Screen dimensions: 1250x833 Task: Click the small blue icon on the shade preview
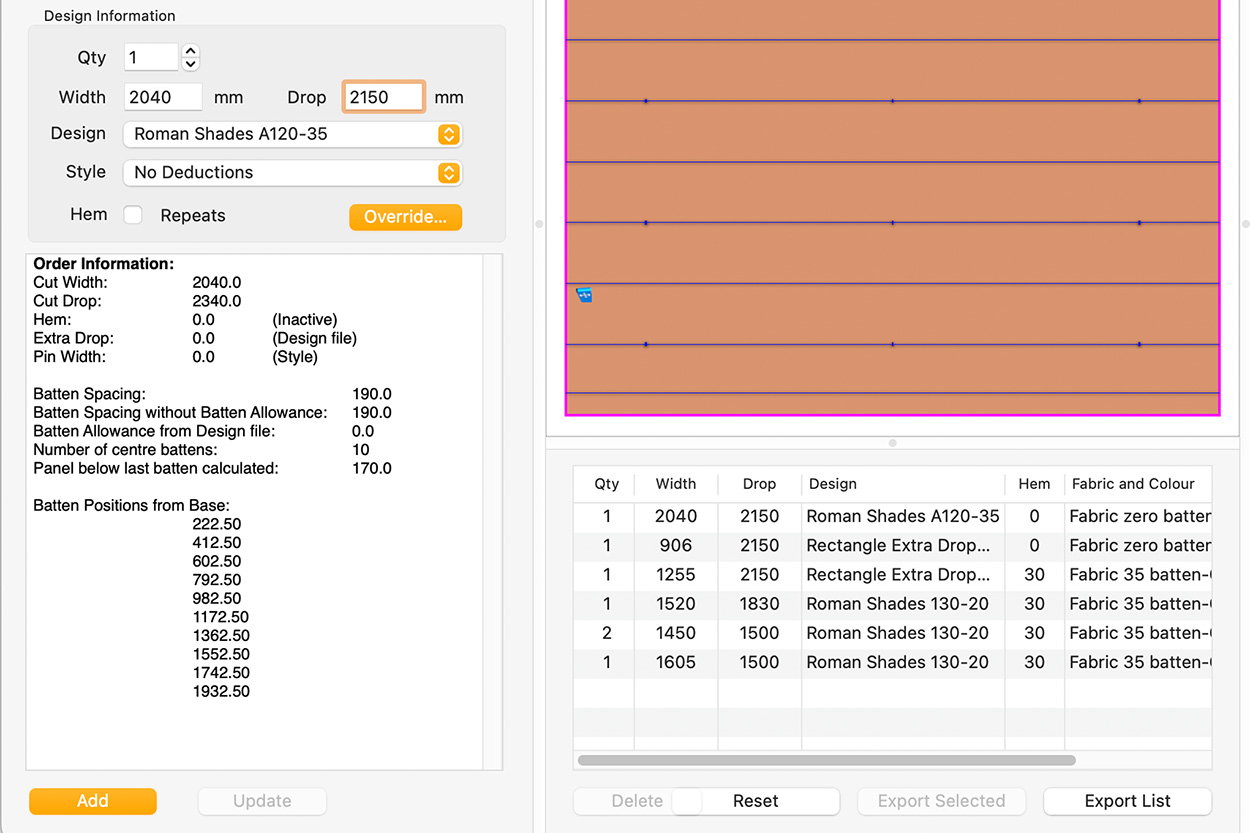tap(584, 295)
